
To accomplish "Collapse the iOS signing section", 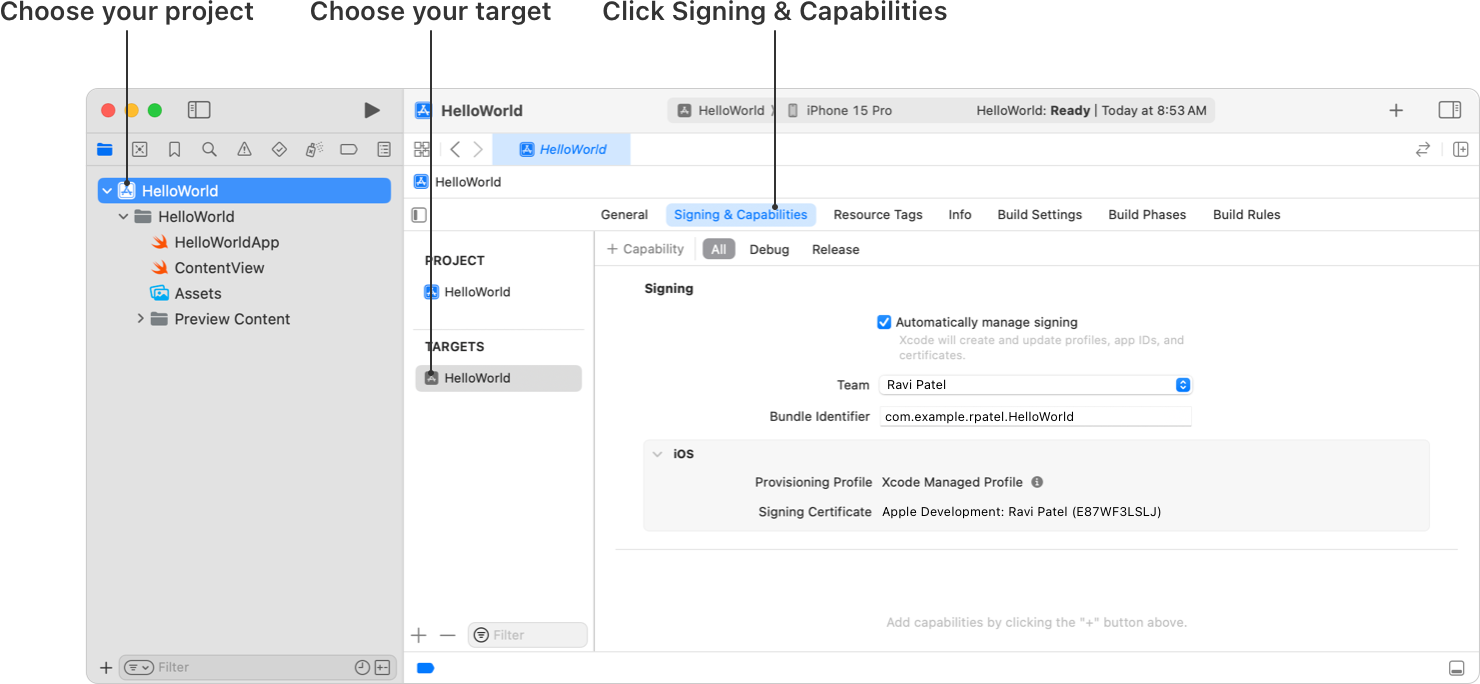I will (x=657, y=454).
